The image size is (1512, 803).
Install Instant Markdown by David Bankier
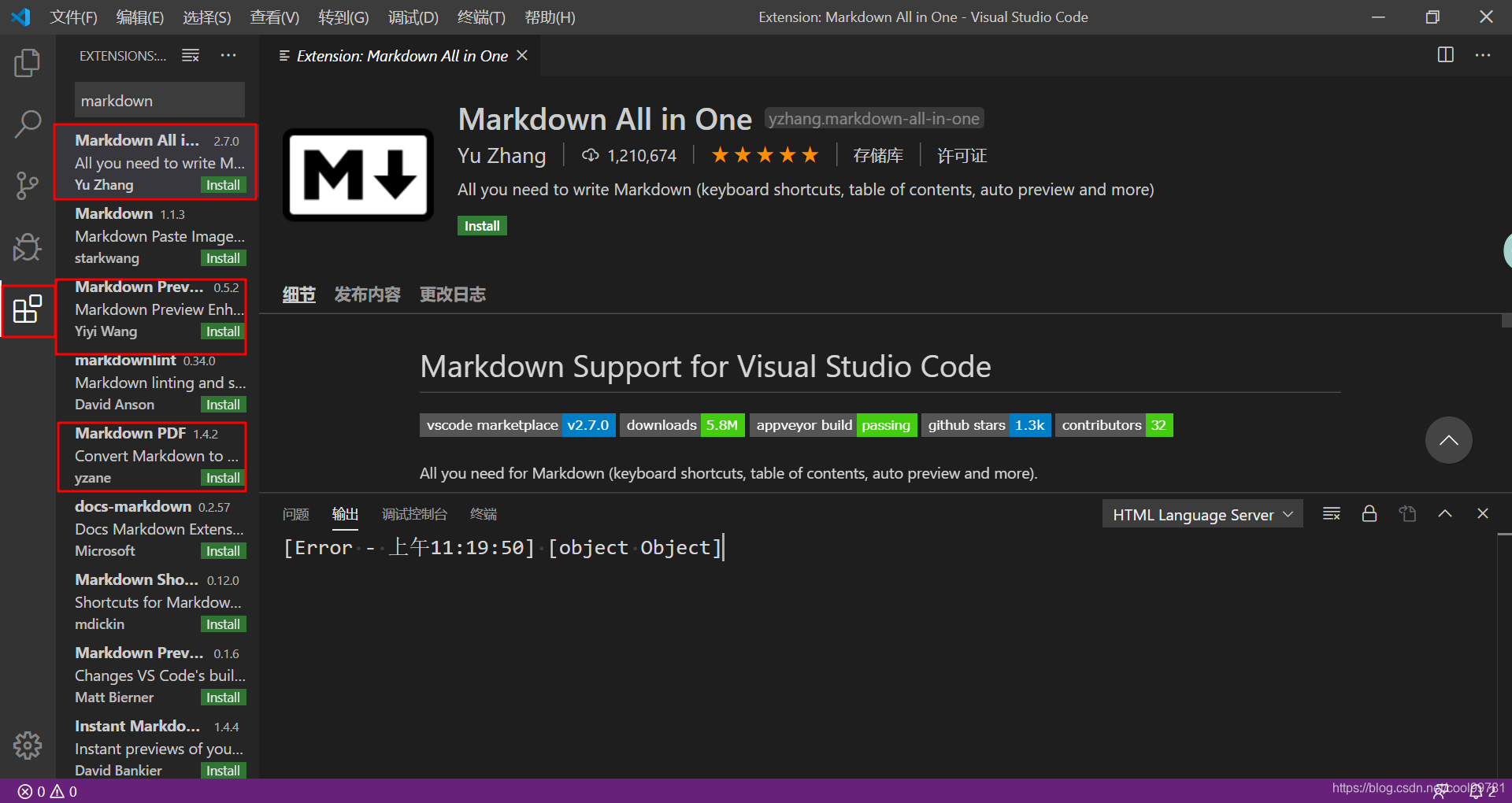[x=223, y=771]
